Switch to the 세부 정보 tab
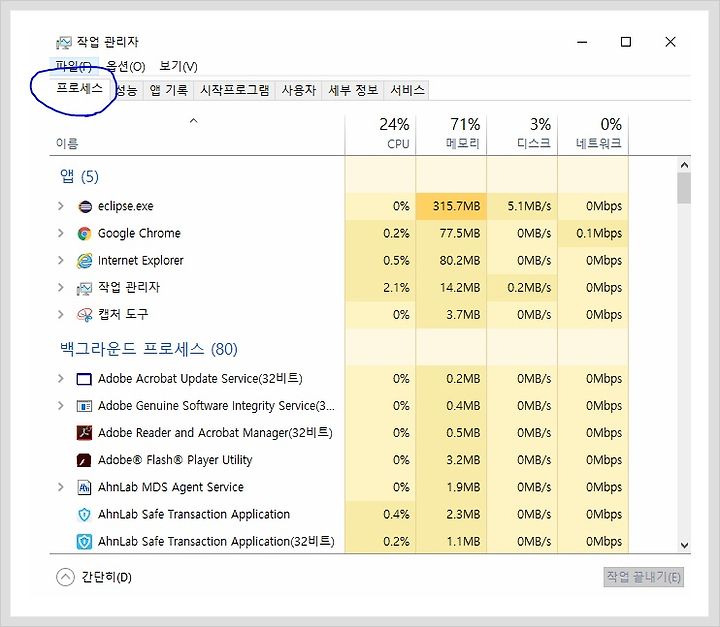Viewport: 720px width, 627px height. pyautogui.click(x=353, y=90)
